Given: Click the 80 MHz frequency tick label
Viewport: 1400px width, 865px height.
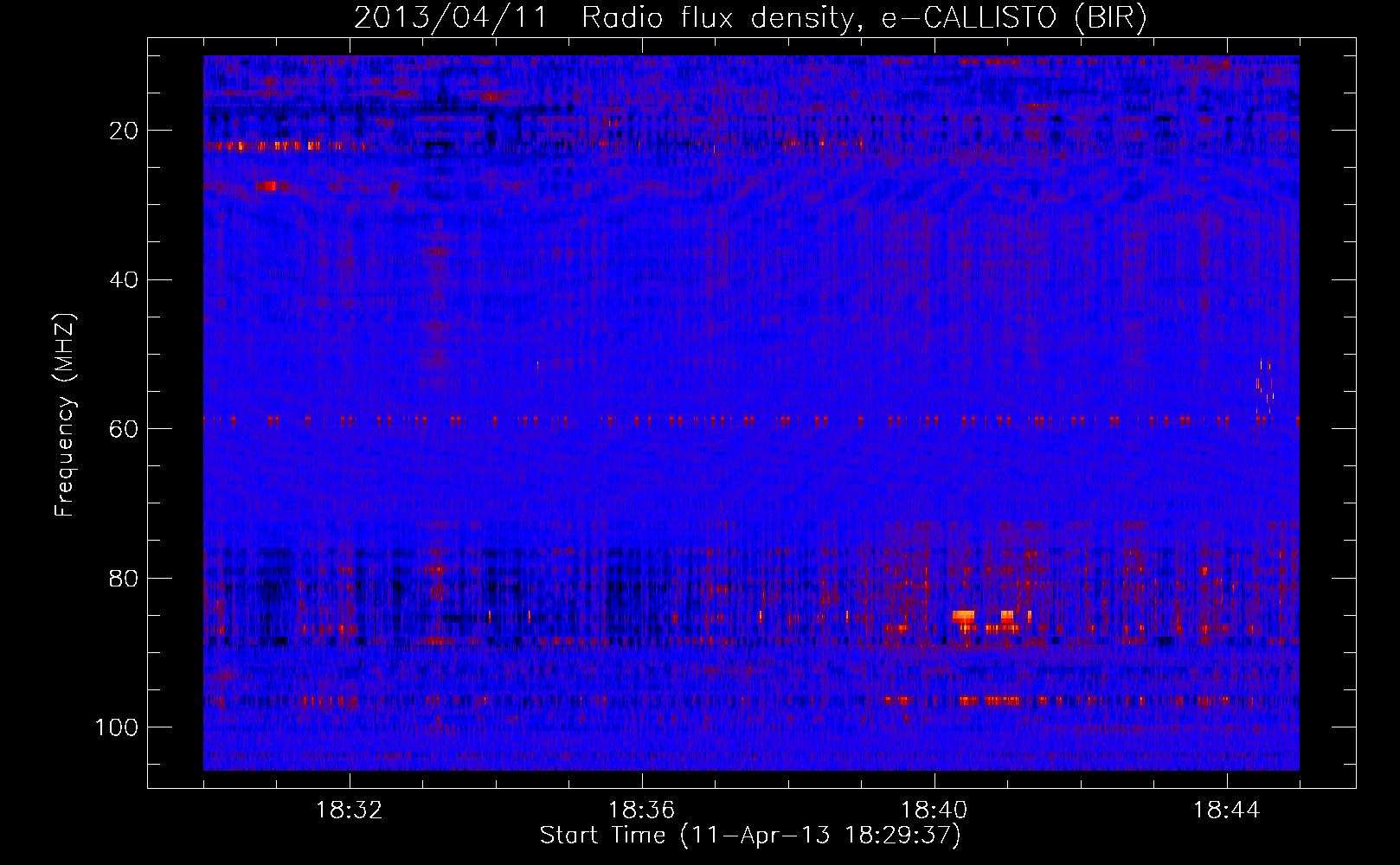Looking at the screenshot, I should 124,578.
